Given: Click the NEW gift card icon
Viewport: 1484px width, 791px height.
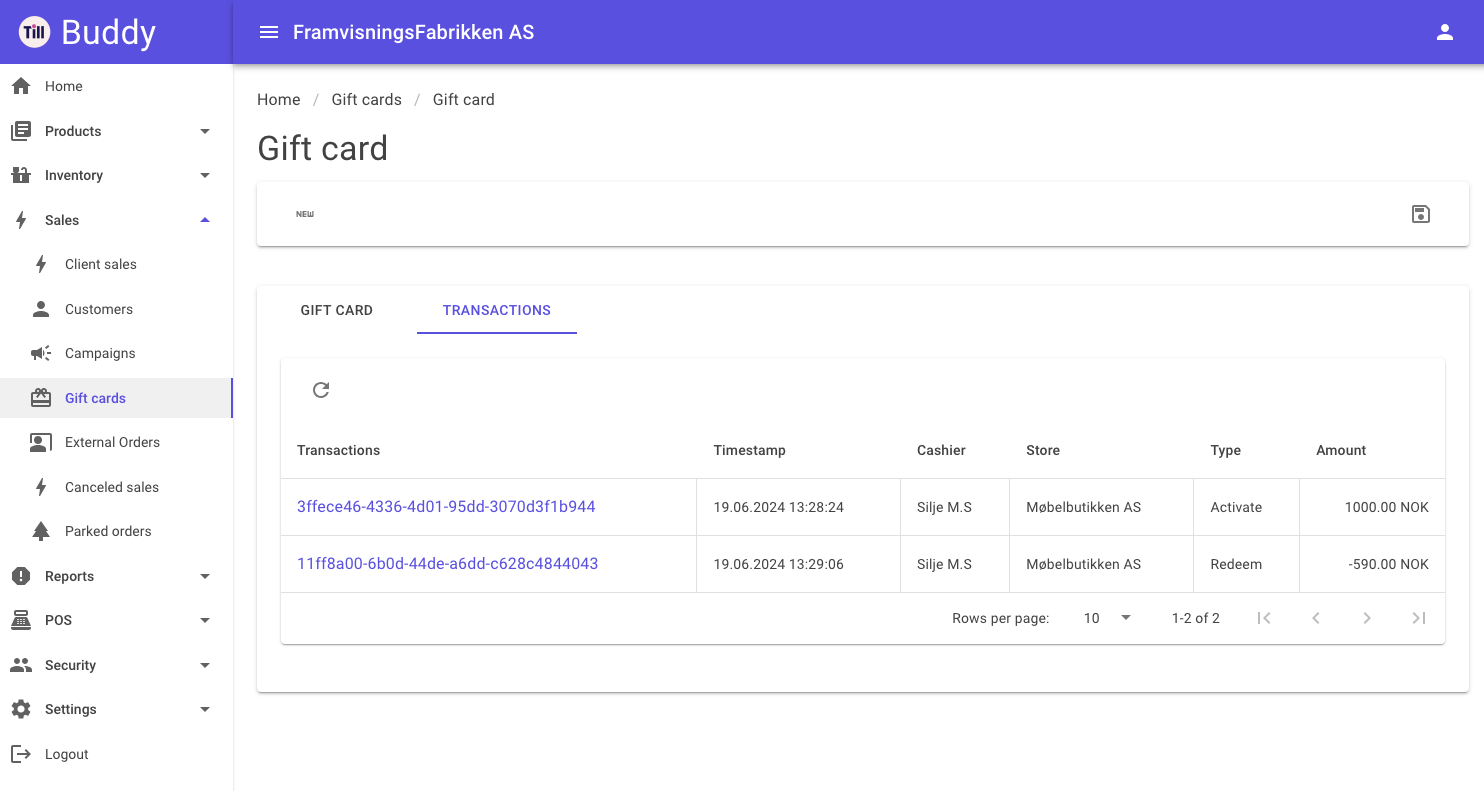Looking at the screenshot, I should point(305,214).
